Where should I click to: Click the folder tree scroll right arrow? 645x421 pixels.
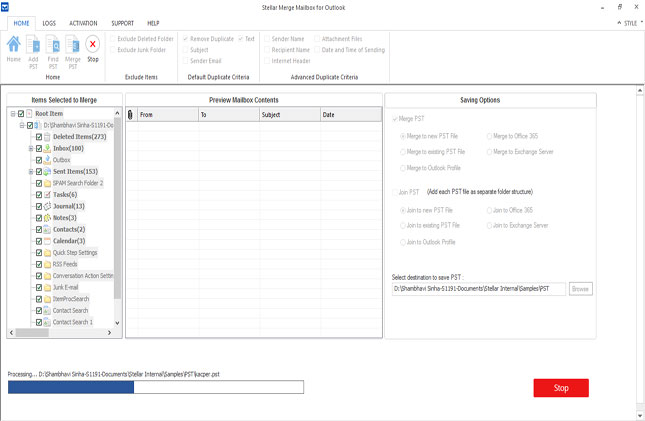(x=109, y=333)
